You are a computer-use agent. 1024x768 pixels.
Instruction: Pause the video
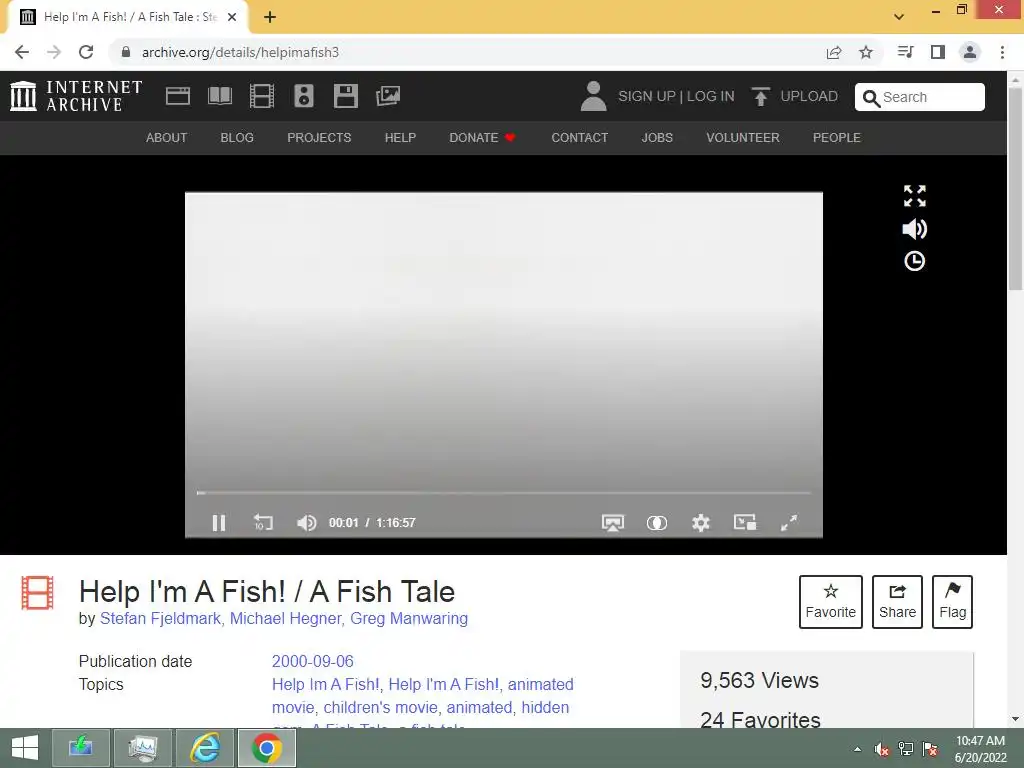[x=219, y=523]
